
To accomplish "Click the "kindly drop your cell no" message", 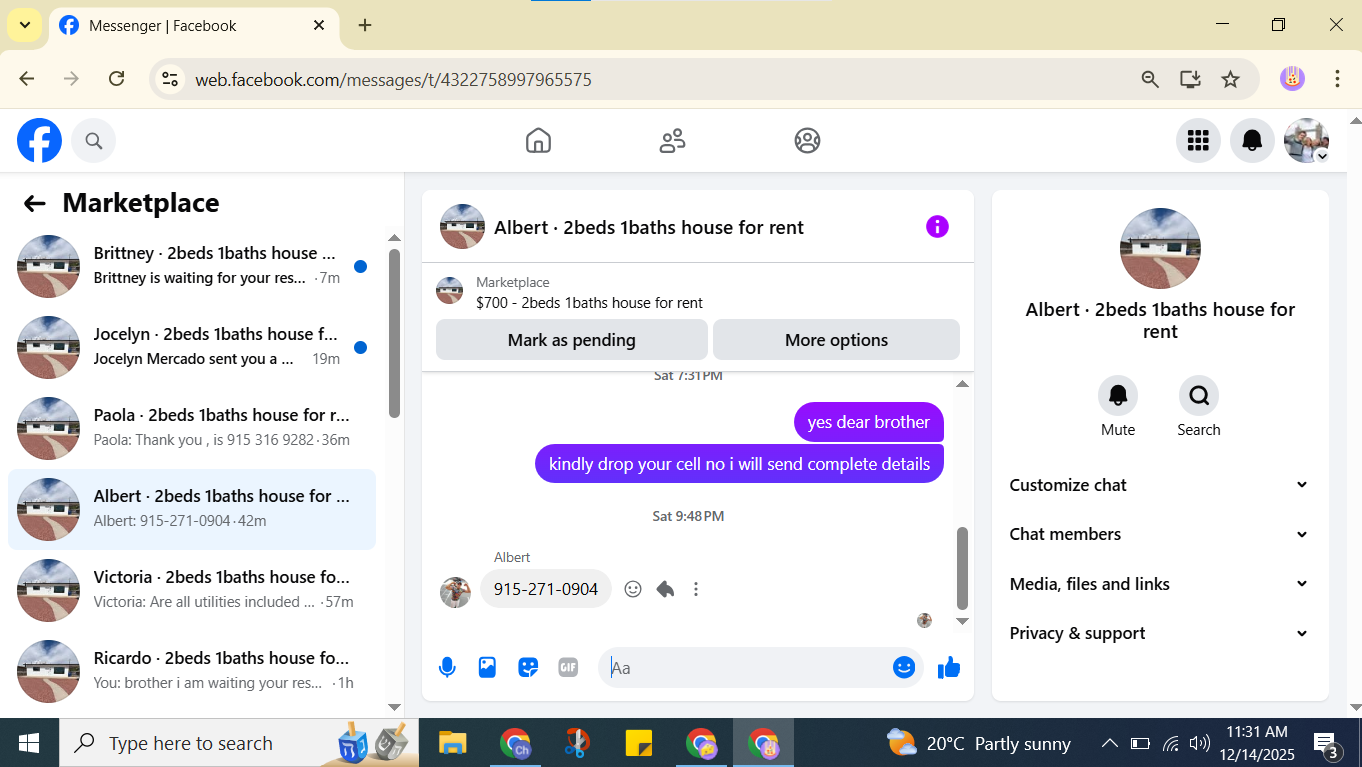I will (740, 464).
